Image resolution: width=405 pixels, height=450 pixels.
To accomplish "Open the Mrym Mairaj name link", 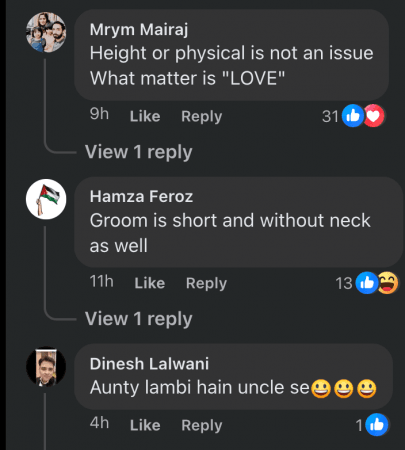I will (139, 30).
